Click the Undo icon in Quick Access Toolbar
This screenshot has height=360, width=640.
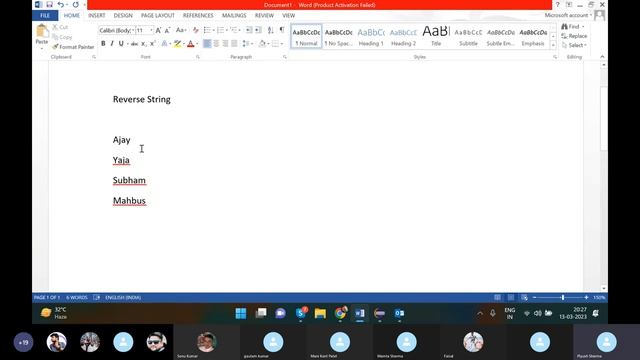pos(60,4)
